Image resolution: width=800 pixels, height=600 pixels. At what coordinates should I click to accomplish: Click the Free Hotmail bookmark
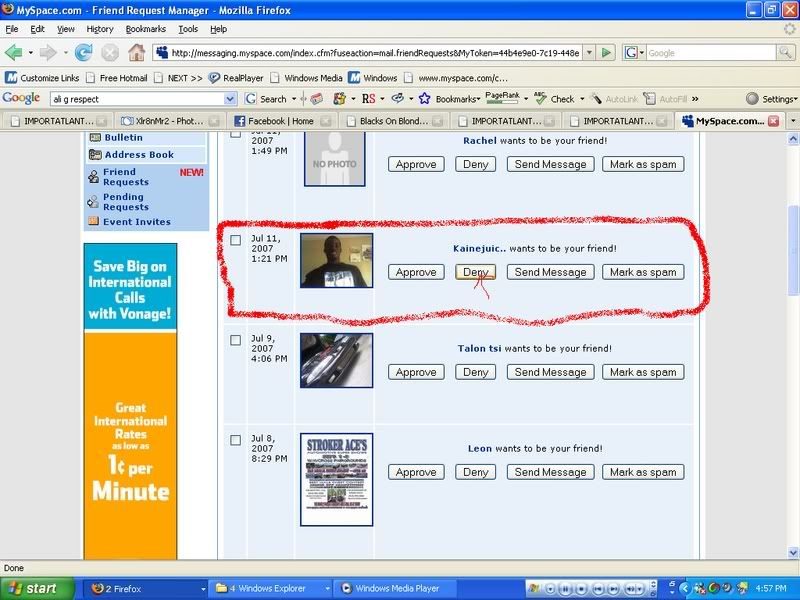(117, 78)
